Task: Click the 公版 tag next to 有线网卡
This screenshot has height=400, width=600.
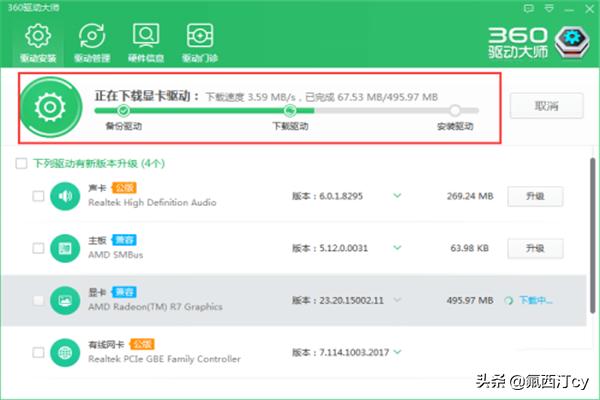Action: pos(142,344)
